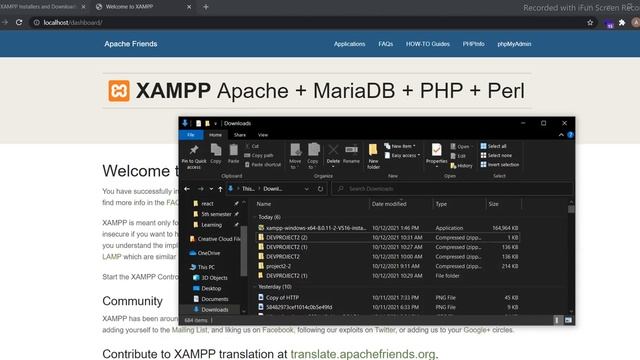Open translate.apachefriends.org link
This screenshot has width=640, height=360.
click(x=363, y=354)
